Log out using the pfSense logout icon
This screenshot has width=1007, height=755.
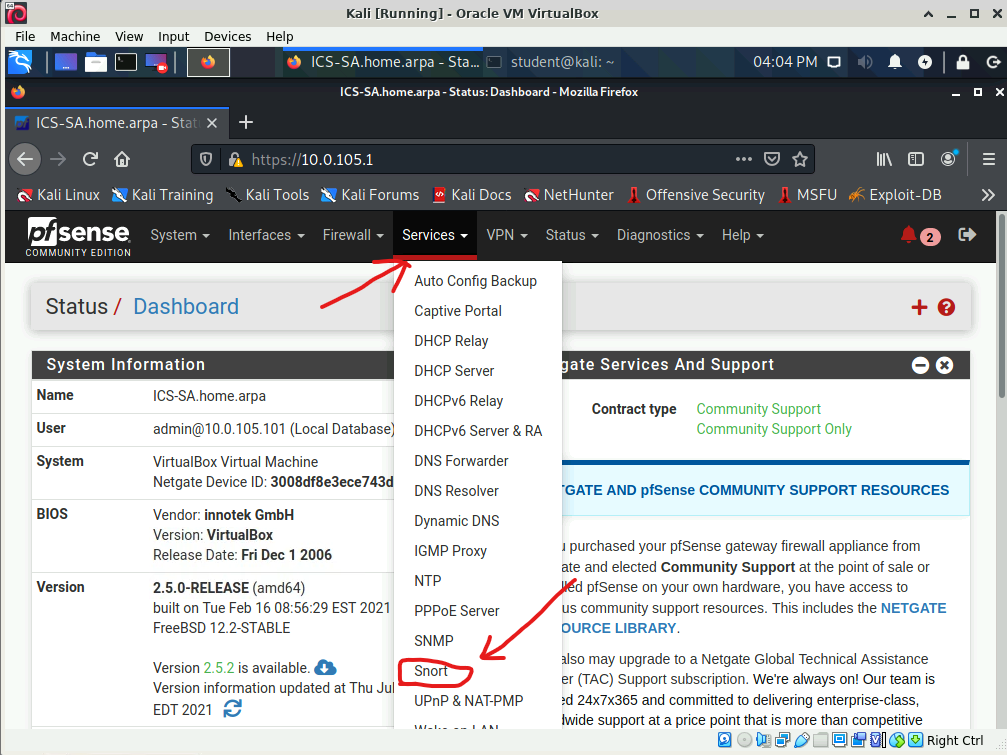967,235
